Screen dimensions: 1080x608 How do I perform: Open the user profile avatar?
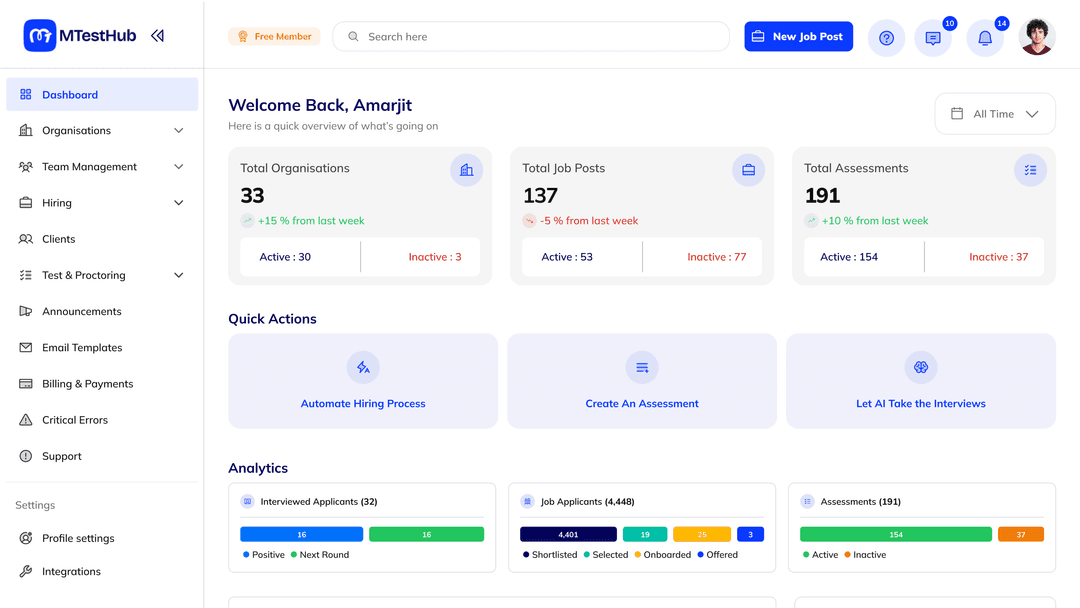pos(1037,37)
